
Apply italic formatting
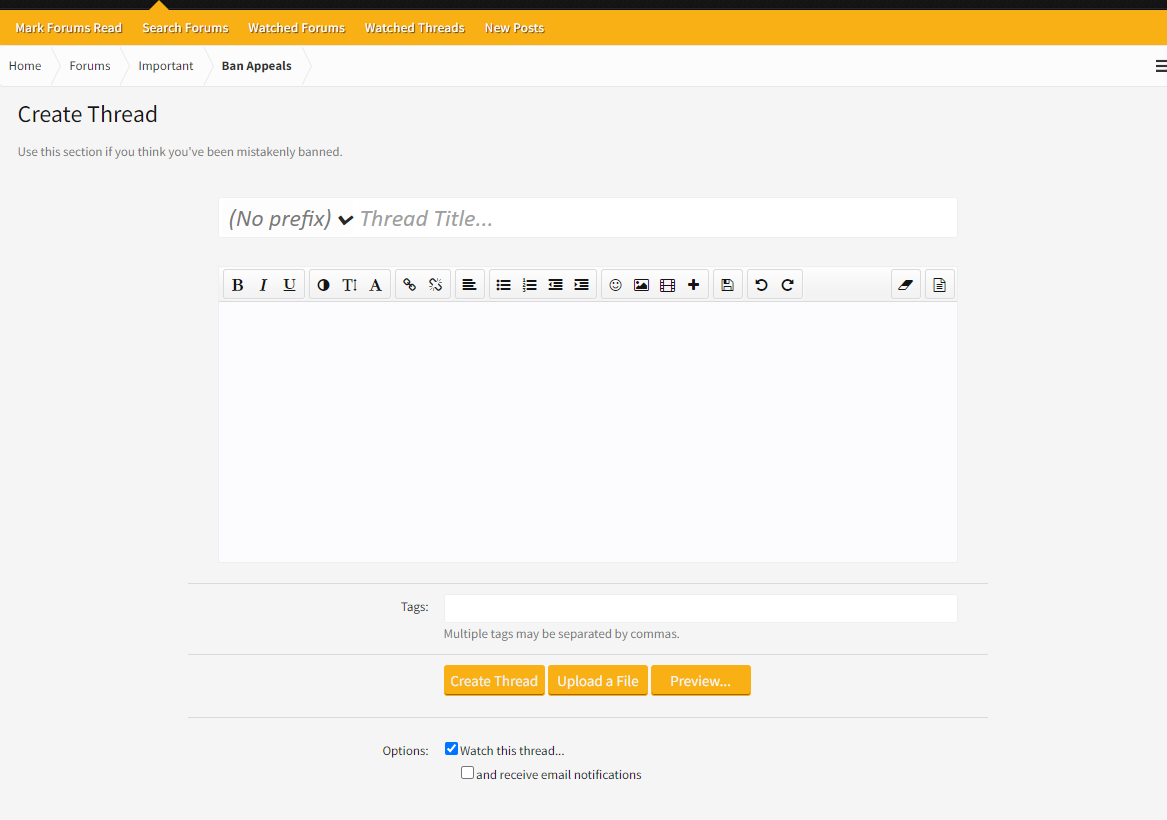[x=263, y=285]
